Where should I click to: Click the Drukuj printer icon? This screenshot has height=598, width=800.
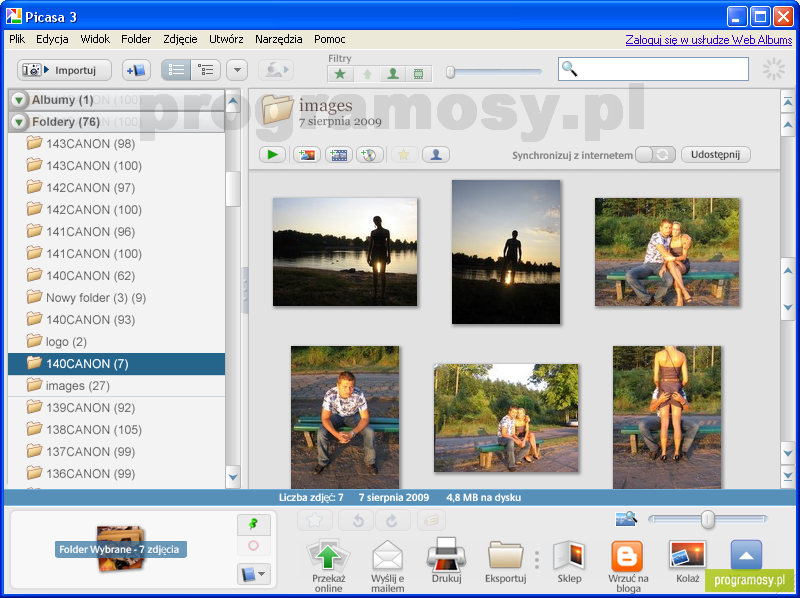coord(446,560)
